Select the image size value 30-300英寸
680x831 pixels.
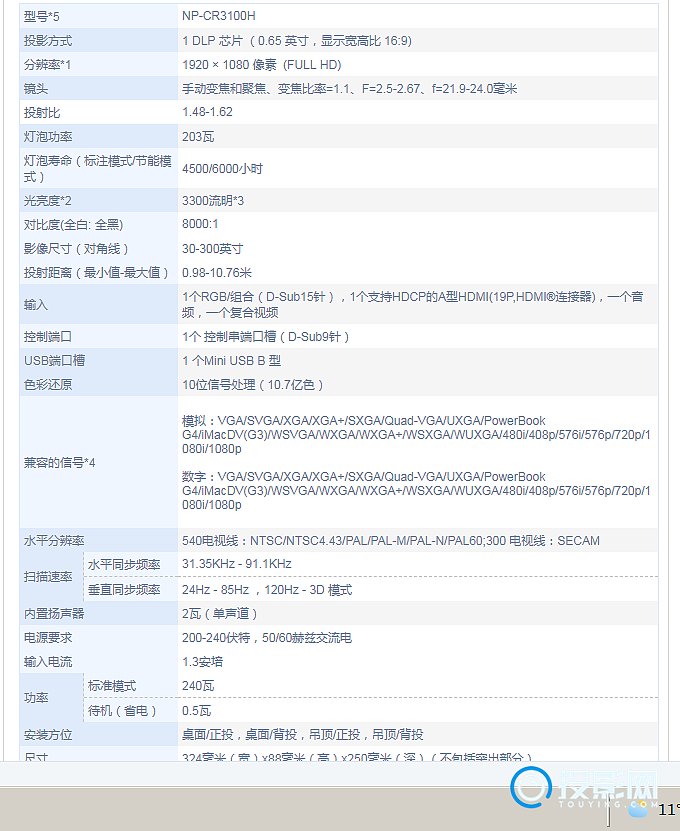[213, 249]
